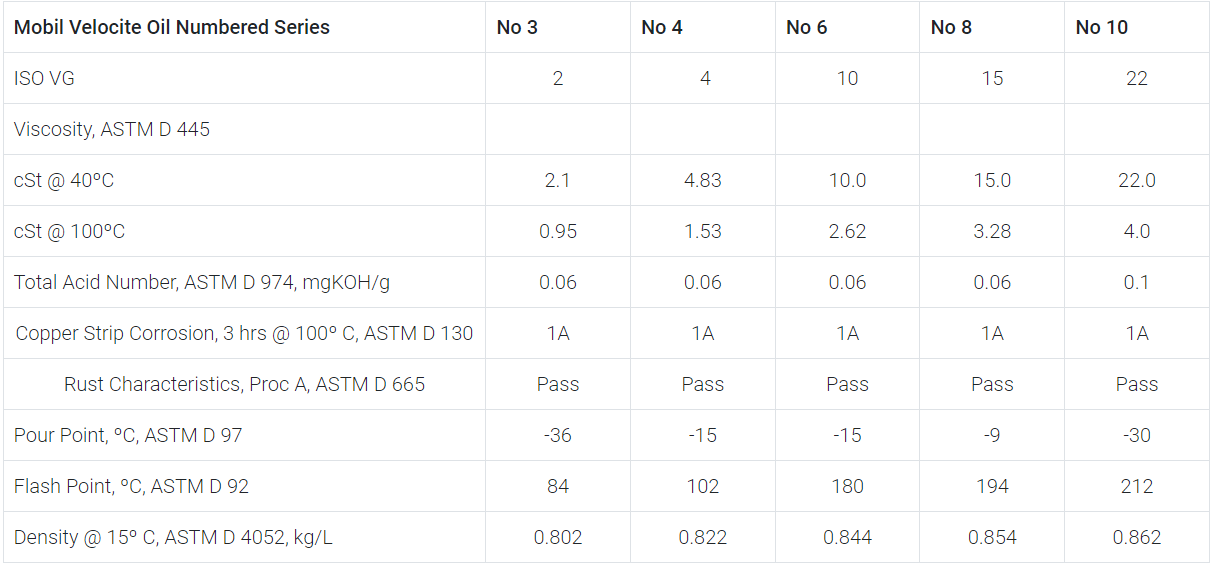Click the Pour Point value -36
1211x563 pixels.
[558, 435]
